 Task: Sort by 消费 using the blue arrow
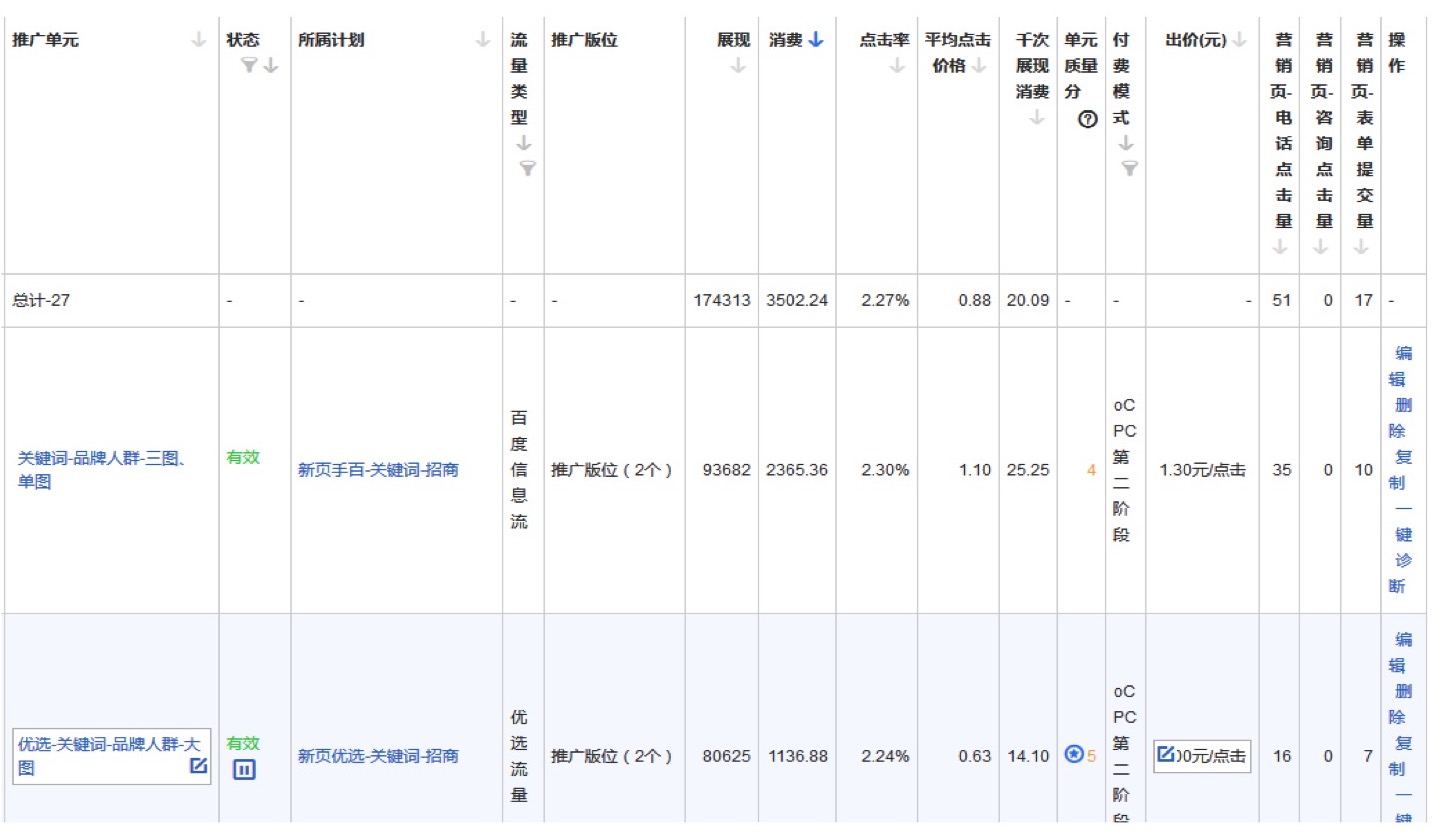click(x=816, y=41)
